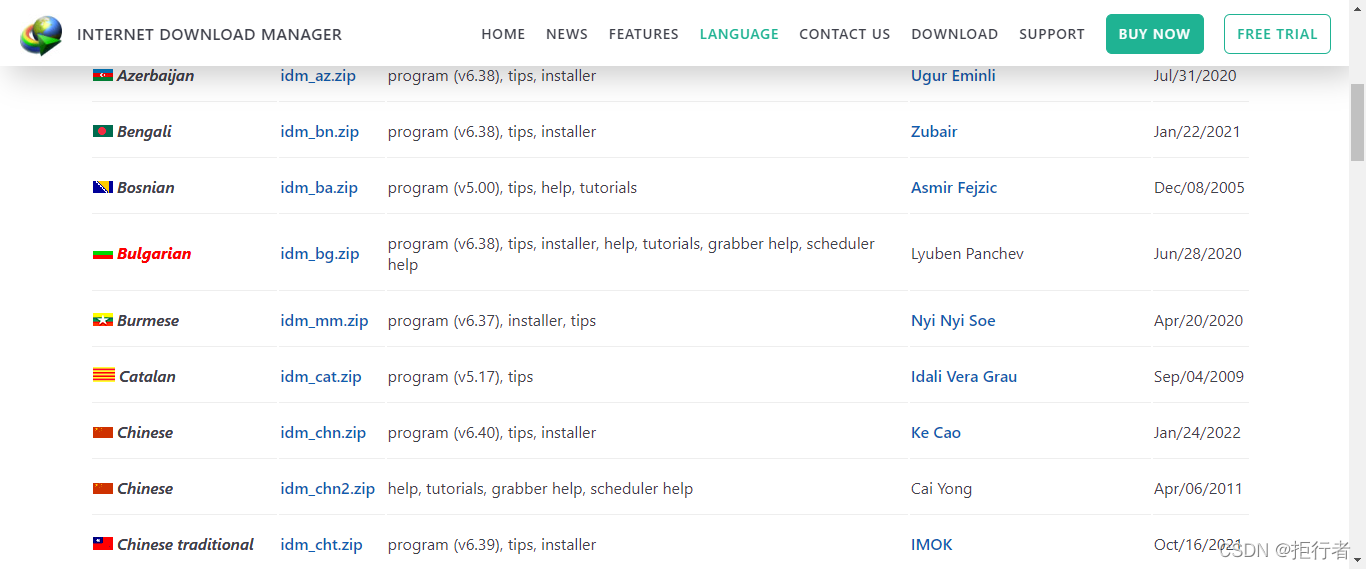Open translator link Idali Vera Grau

[x=964, y=377]
